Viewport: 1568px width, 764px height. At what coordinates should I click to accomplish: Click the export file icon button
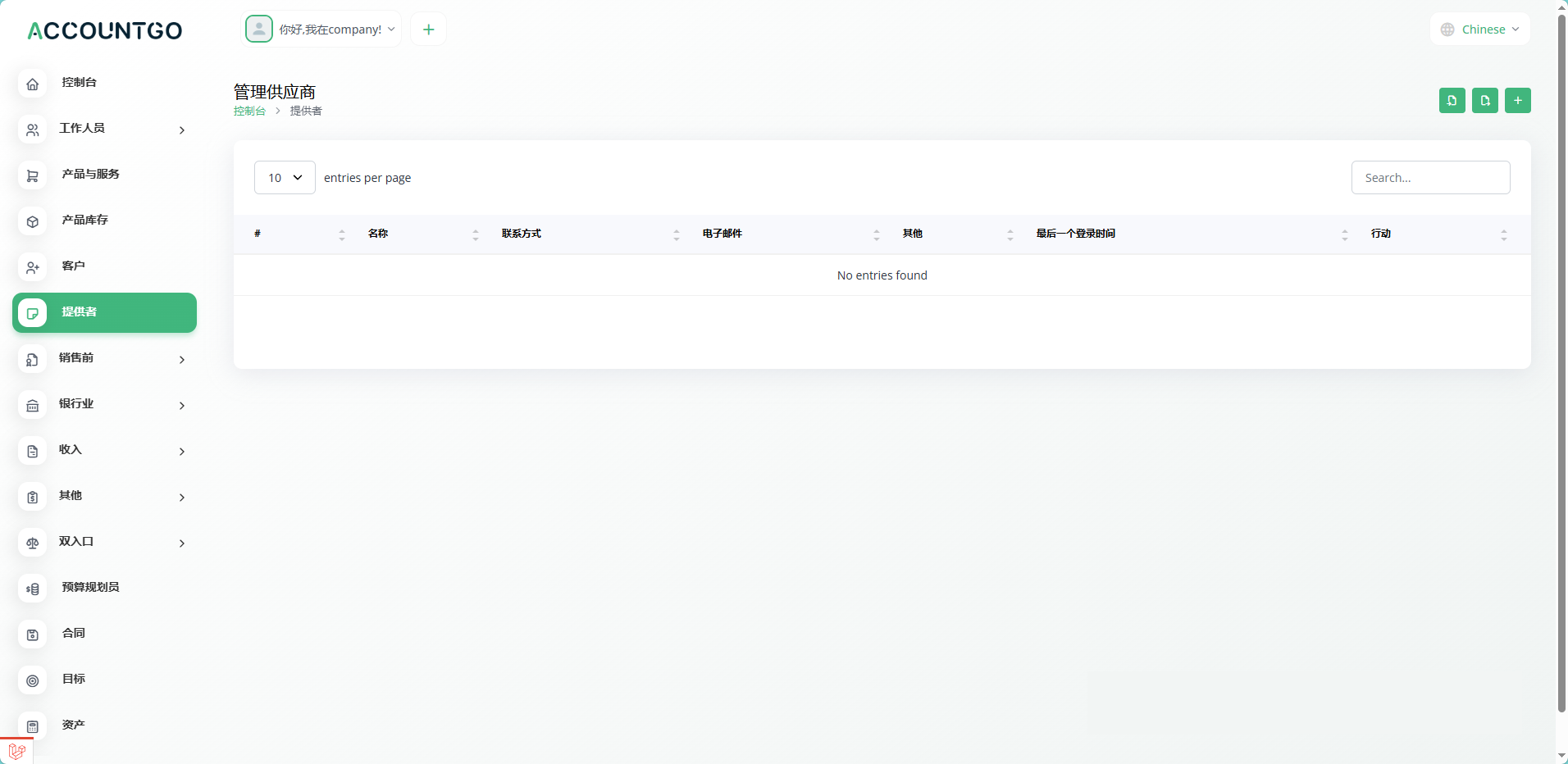(1484, 100)
